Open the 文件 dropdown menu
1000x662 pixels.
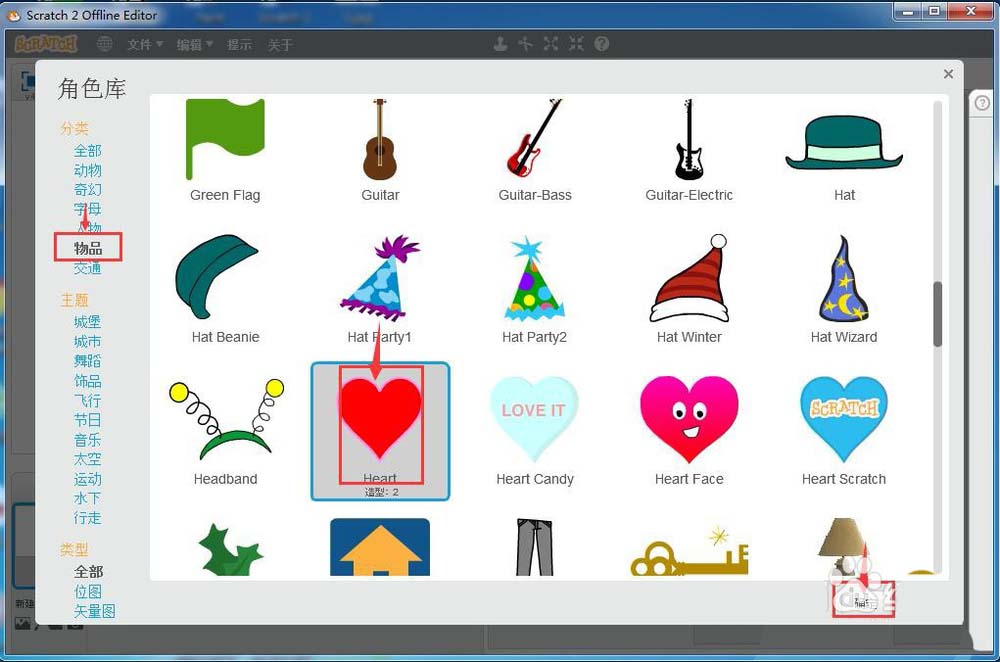(x=145, y=45)
